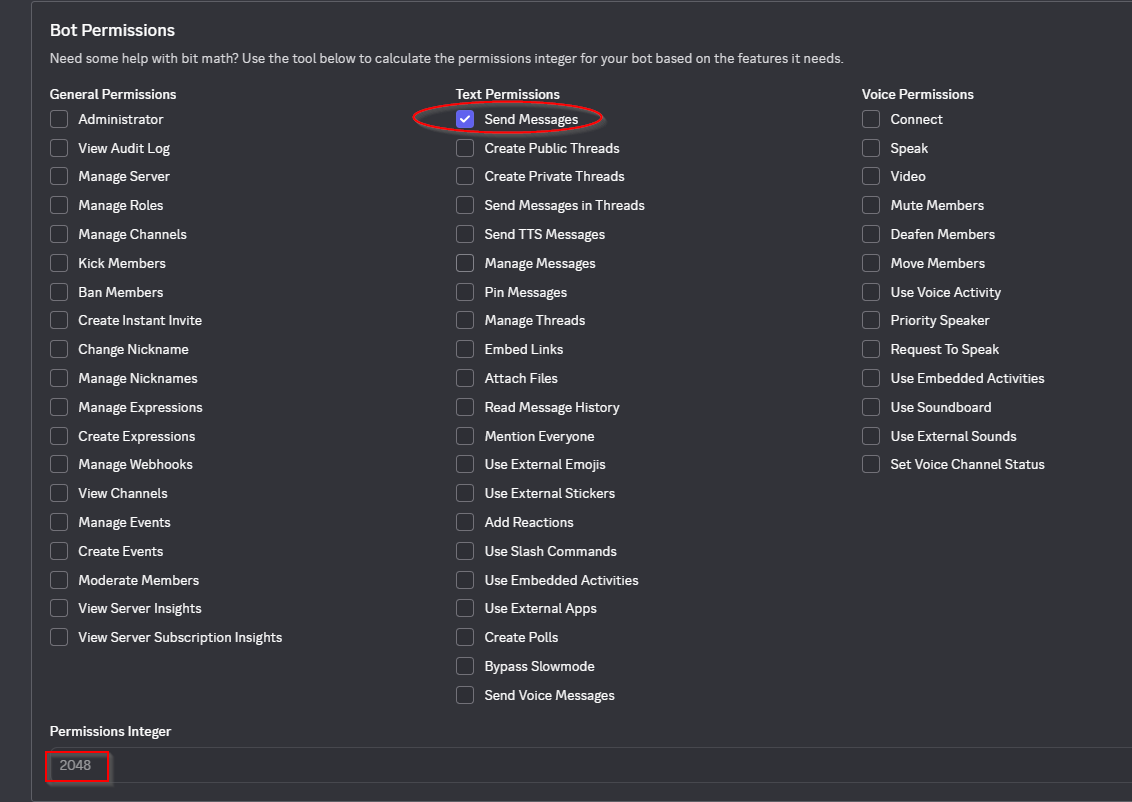The image size is (1132, 802).
Task: Check the Speak permission box
Action: pos(871,148)
